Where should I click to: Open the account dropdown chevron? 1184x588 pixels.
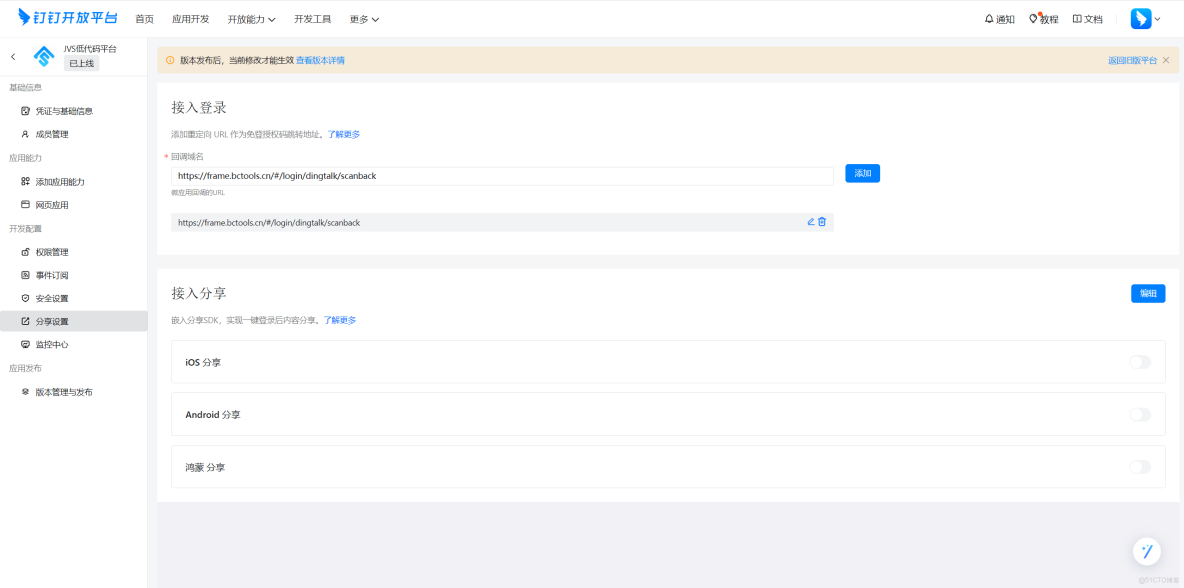click(1158, 20)
